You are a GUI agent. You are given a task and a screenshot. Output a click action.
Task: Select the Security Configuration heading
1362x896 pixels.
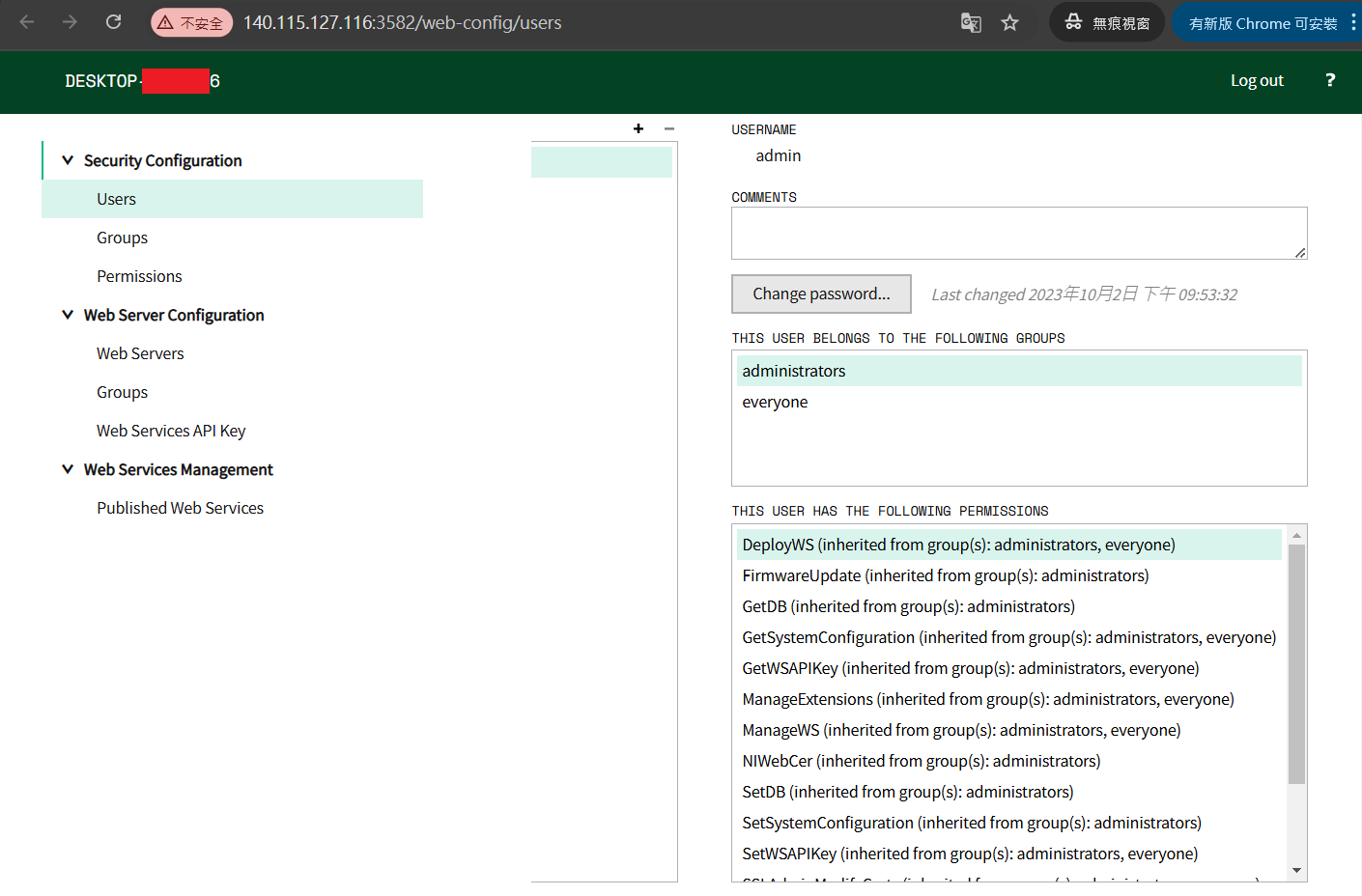pos(162,160)
